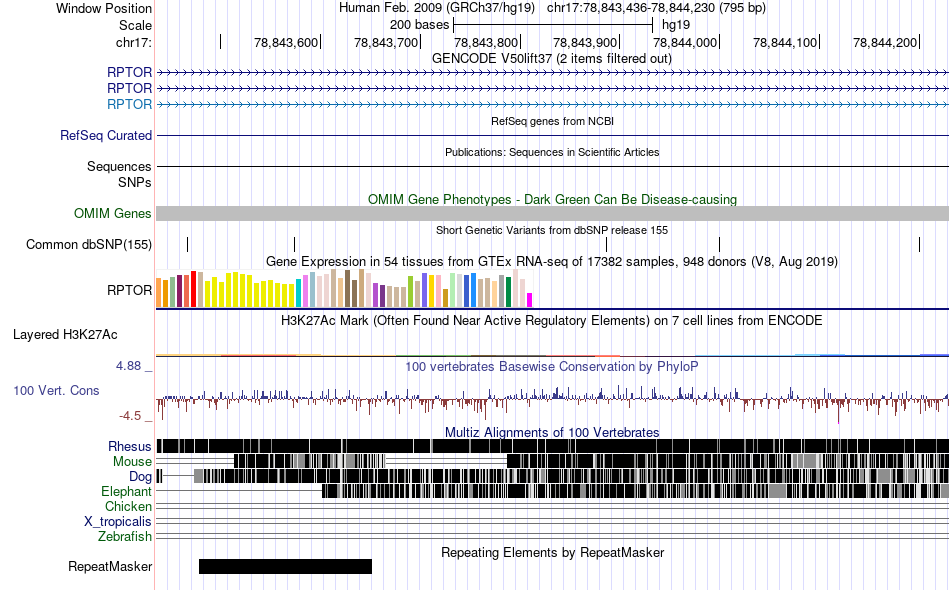Select the dbSNP variant tick just before 78,843,600
950x590 pixels.
click(x=294, y=244)
